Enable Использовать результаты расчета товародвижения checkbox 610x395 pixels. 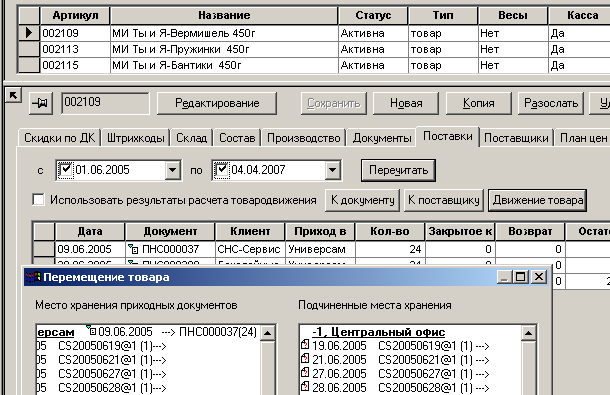tap(39, 200)
